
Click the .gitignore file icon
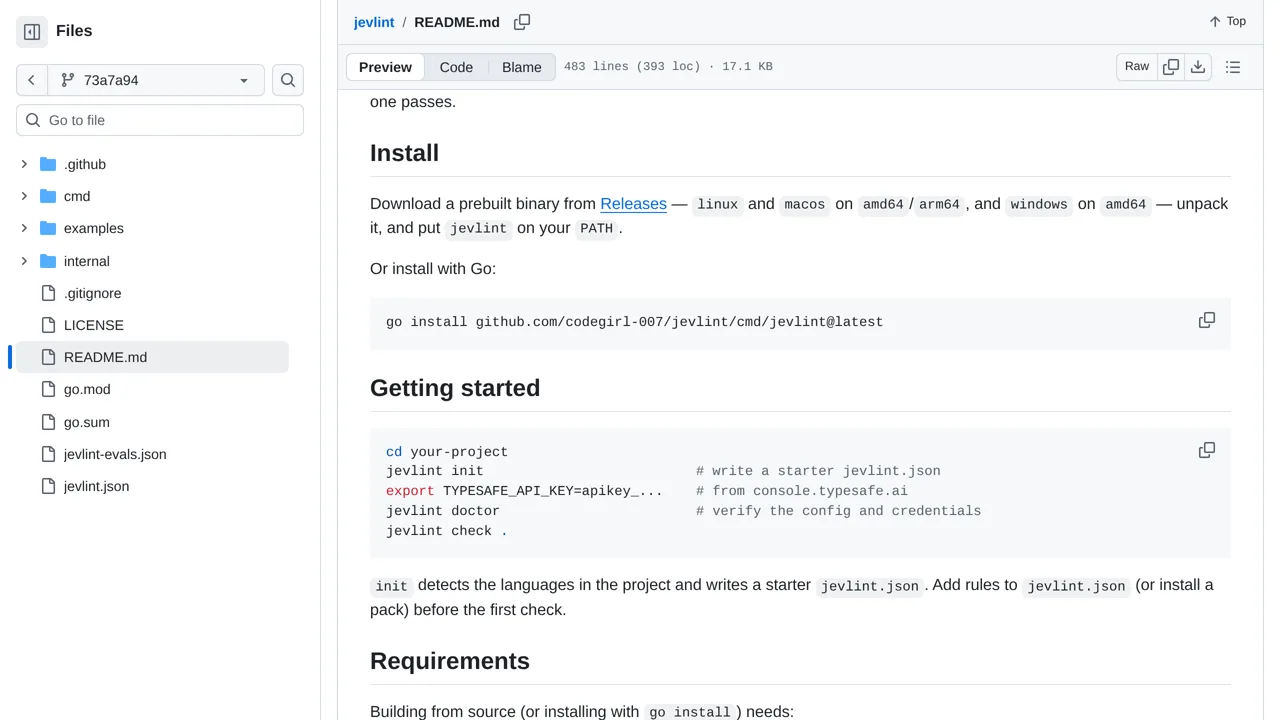48,293
